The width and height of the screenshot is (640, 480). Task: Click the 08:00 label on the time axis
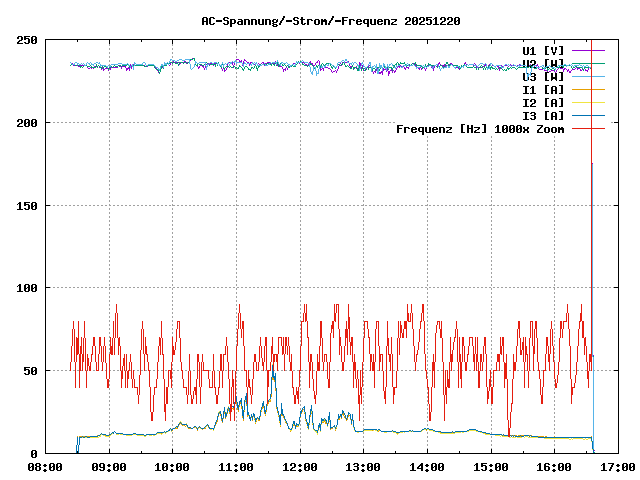click(x=44, y=467)
